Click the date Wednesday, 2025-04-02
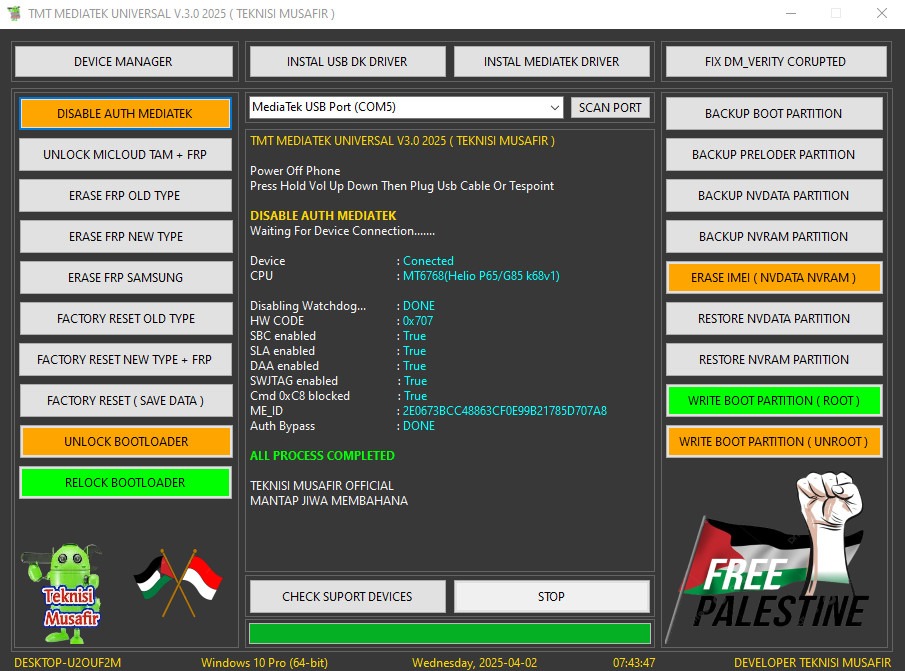The height and width of the screenshot is (671, 905). (474, 663)
